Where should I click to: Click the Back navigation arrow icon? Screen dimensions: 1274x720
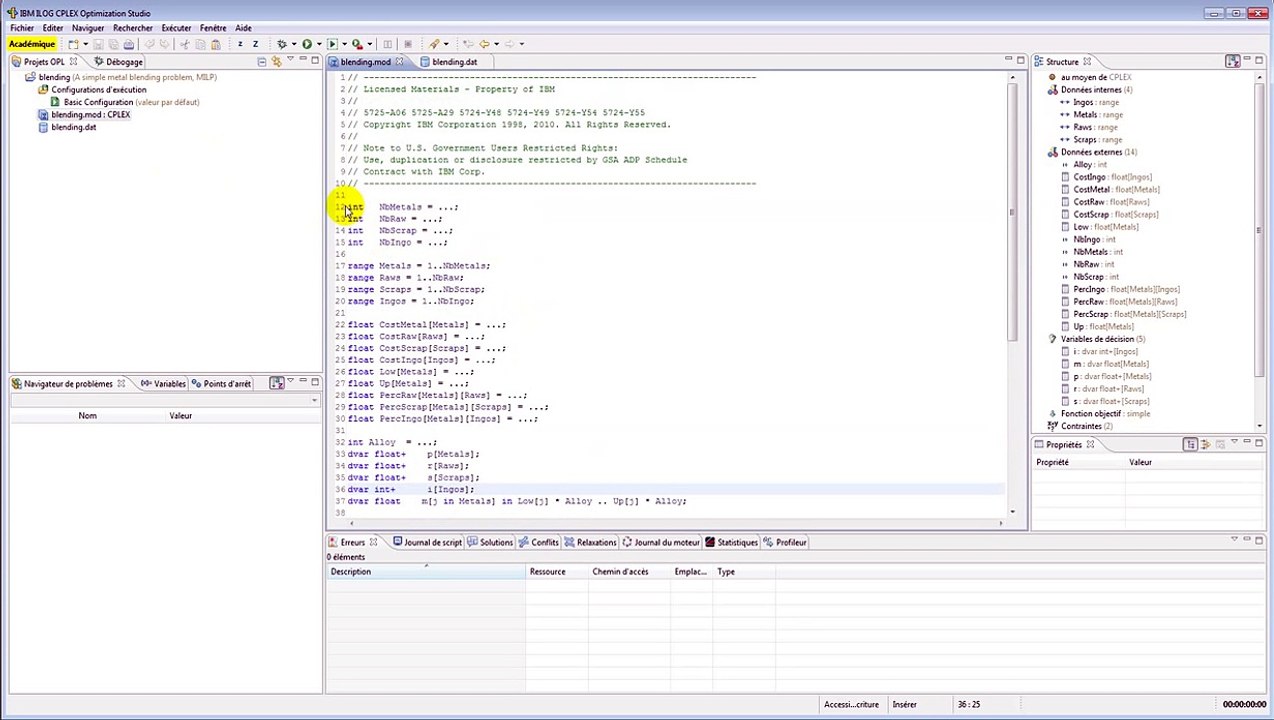pyautogui.click(x=484, y=44)
